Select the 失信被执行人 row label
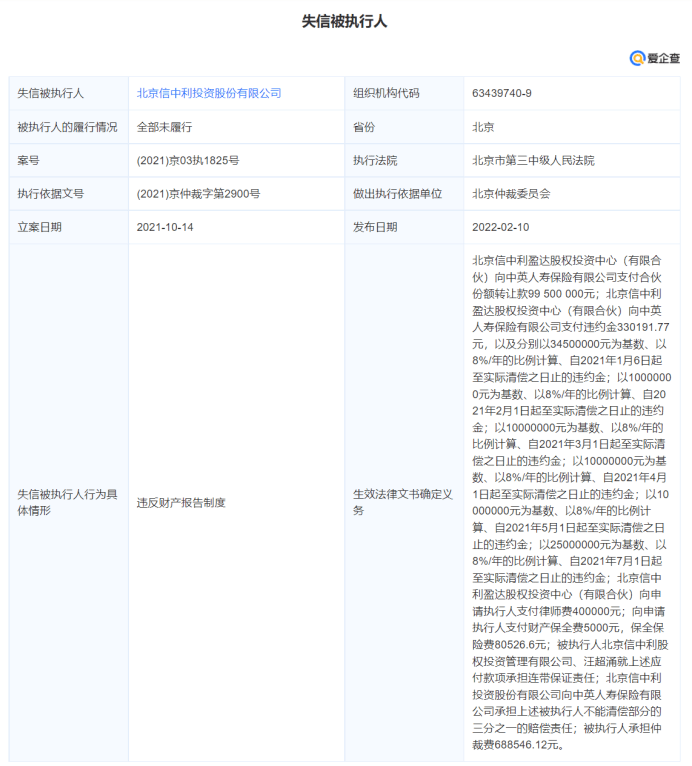 (x=51, y=93)
